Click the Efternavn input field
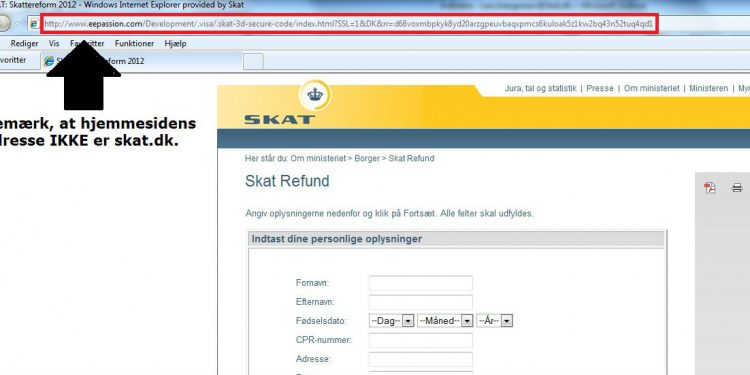This screenshot has height=375, width=750. tap(420, 302)
